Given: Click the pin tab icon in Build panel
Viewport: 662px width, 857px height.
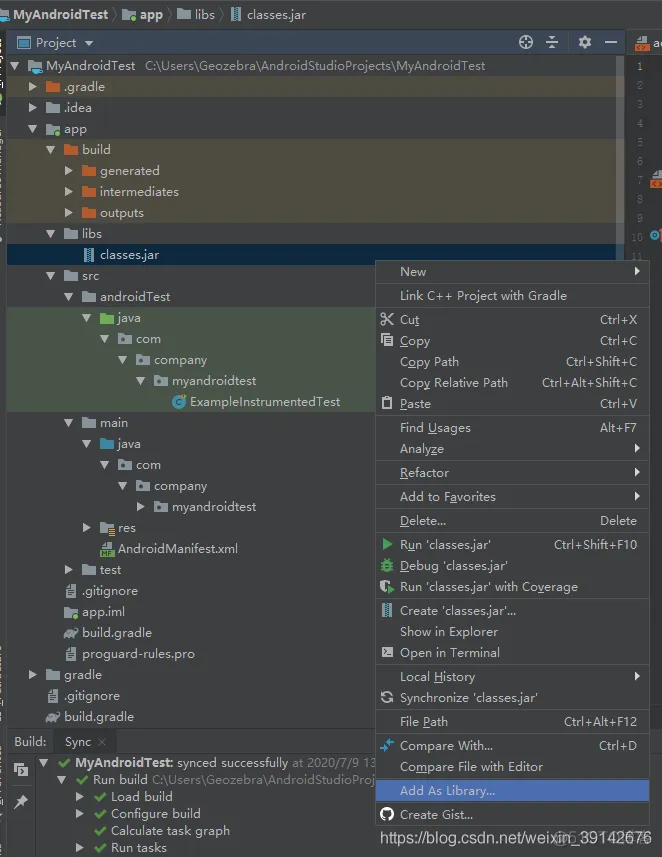Looking at the screenshot, I should tap(21, 801).
